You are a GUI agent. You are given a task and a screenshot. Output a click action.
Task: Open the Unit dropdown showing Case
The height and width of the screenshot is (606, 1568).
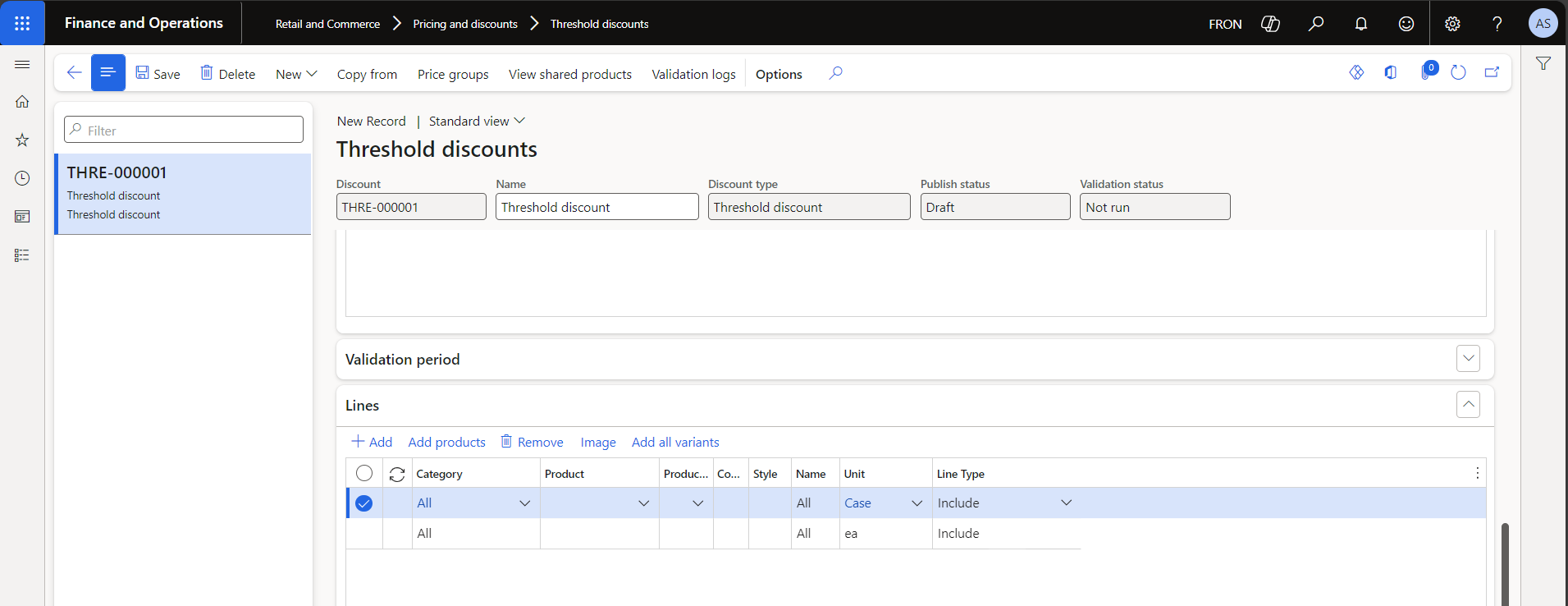click(917, 503)
